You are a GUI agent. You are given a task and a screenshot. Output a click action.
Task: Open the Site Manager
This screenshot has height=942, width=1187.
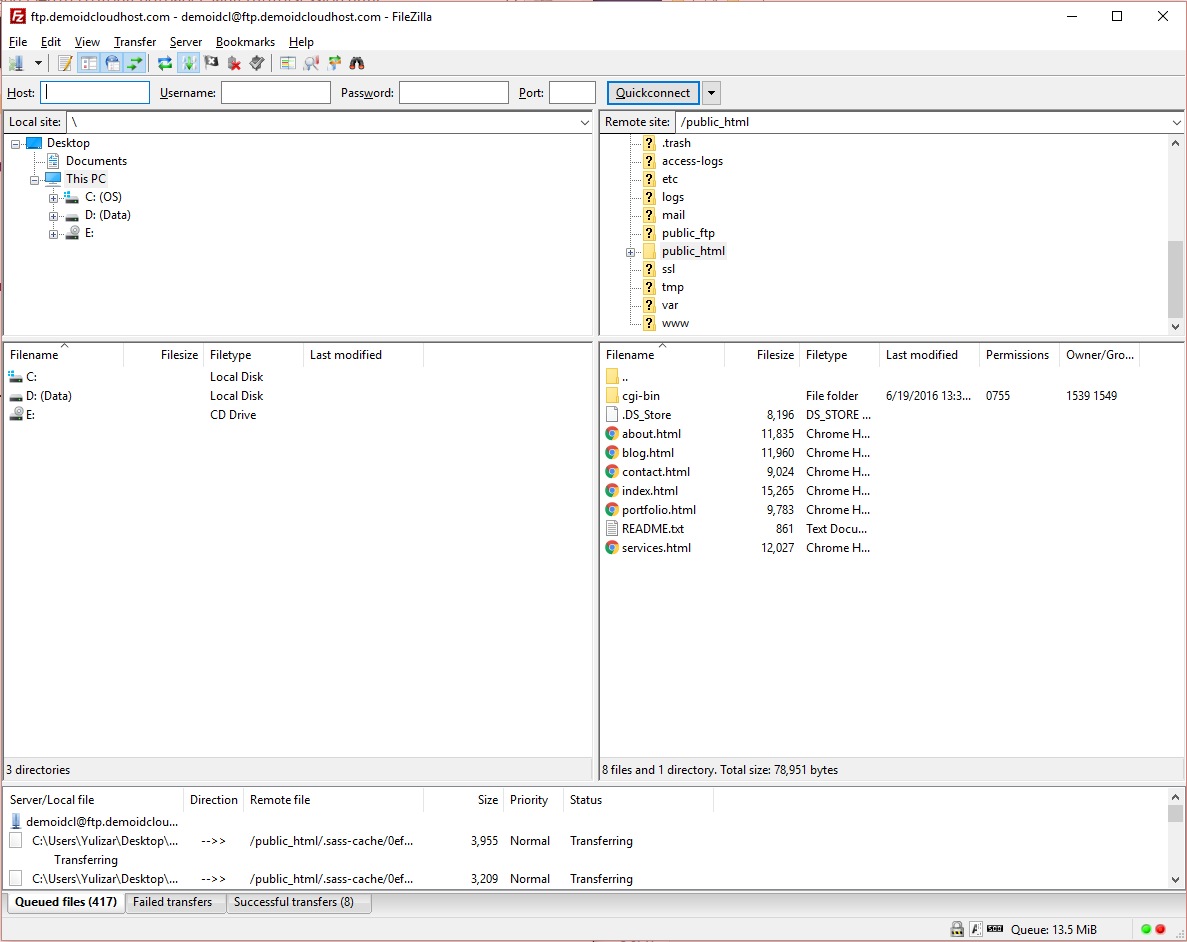click(x=16, y=62)
